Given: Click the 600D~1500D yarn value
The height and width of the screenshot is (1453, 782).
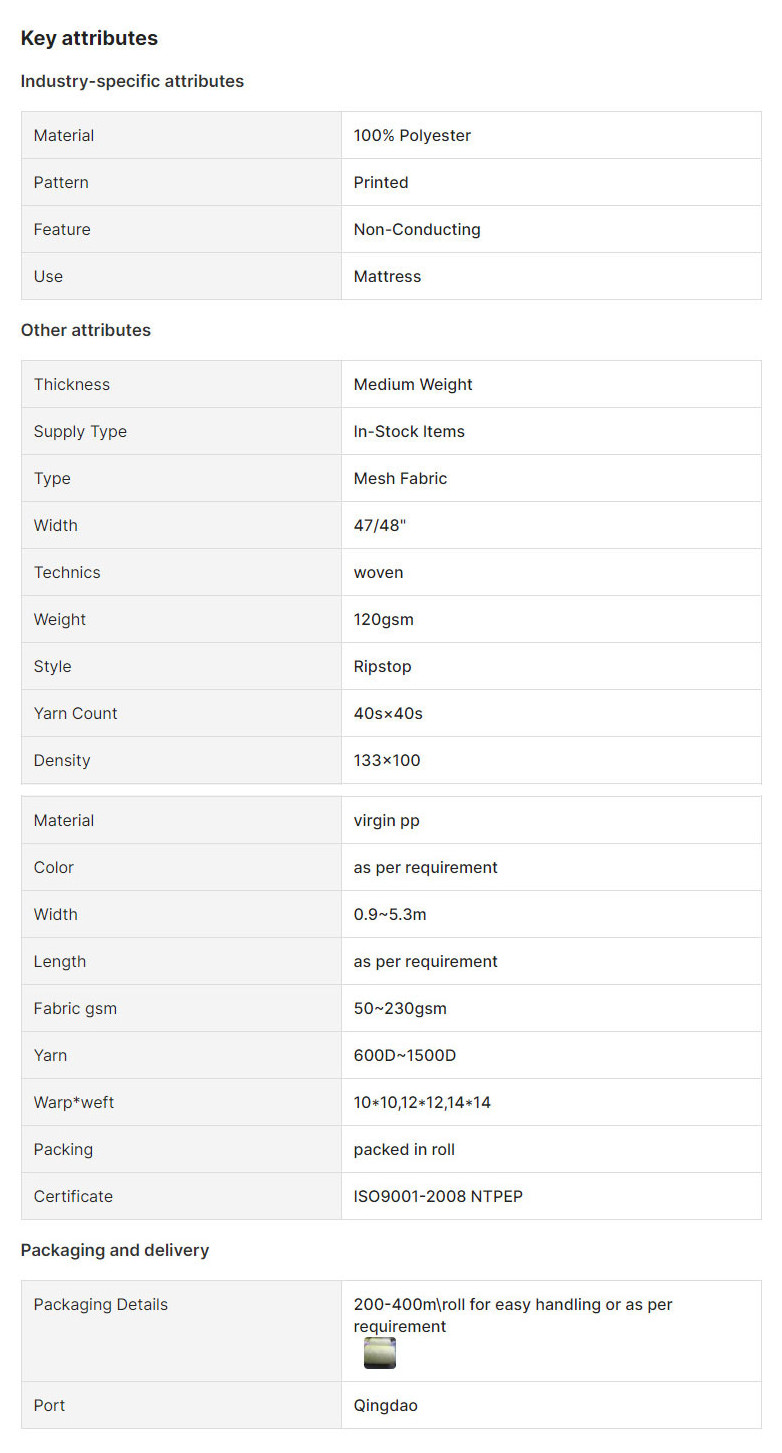Looking at the screenshot, I should [x=405, y=1055].
